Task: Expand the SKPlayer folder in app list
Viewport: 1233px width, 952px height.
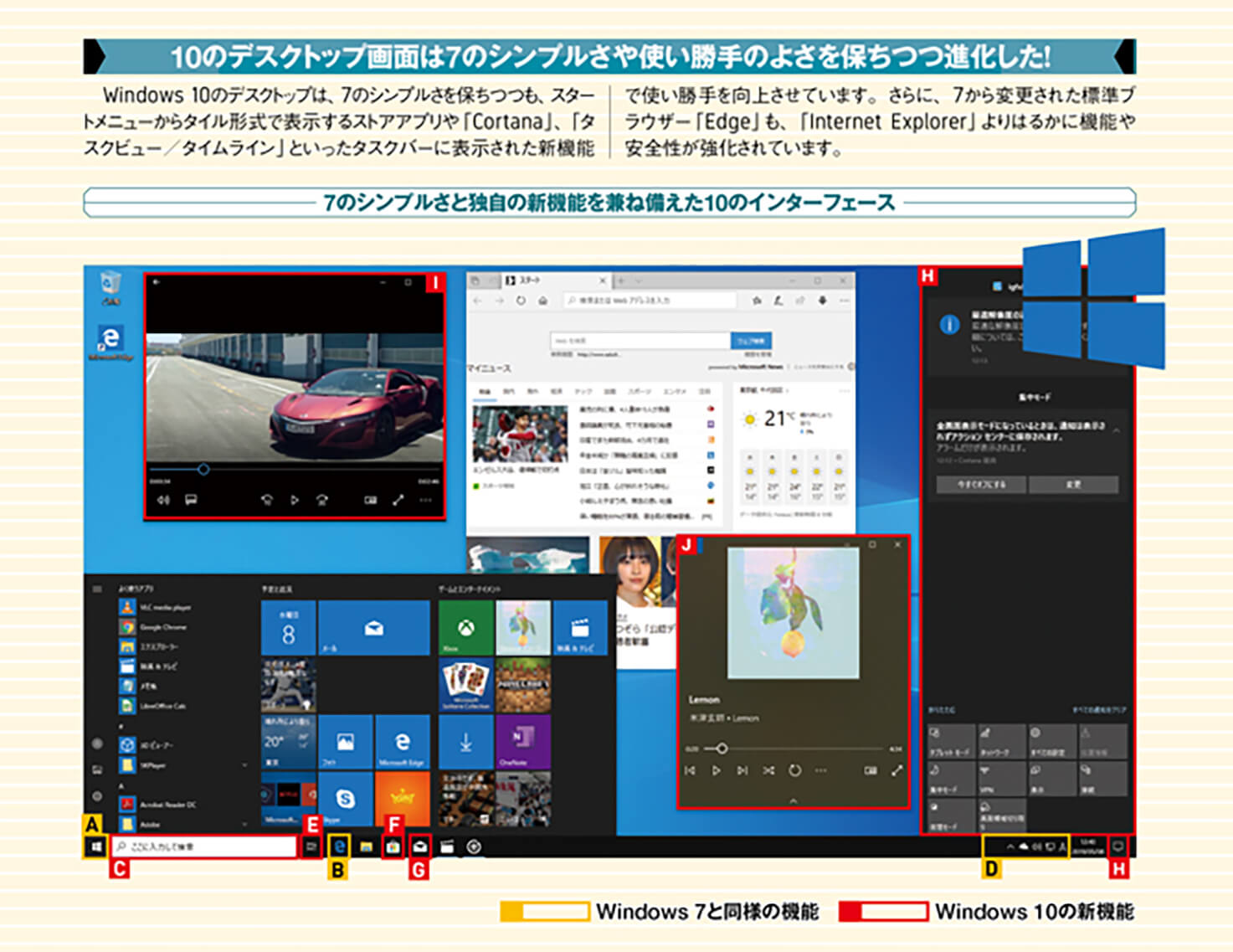Action: point(244,764)
